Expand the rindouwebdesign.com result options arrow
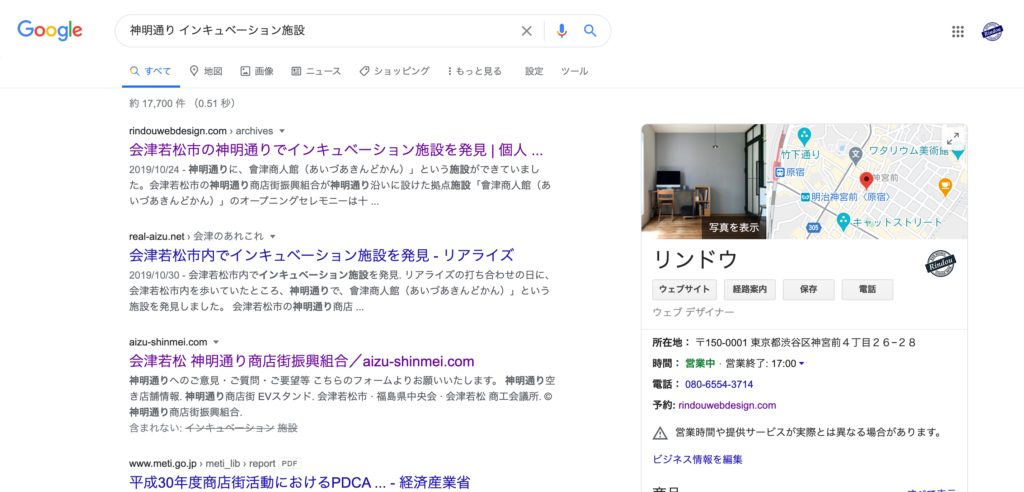Image resolution: width=1024 pixels, height=492 pixels. click(x=282, y=131)
